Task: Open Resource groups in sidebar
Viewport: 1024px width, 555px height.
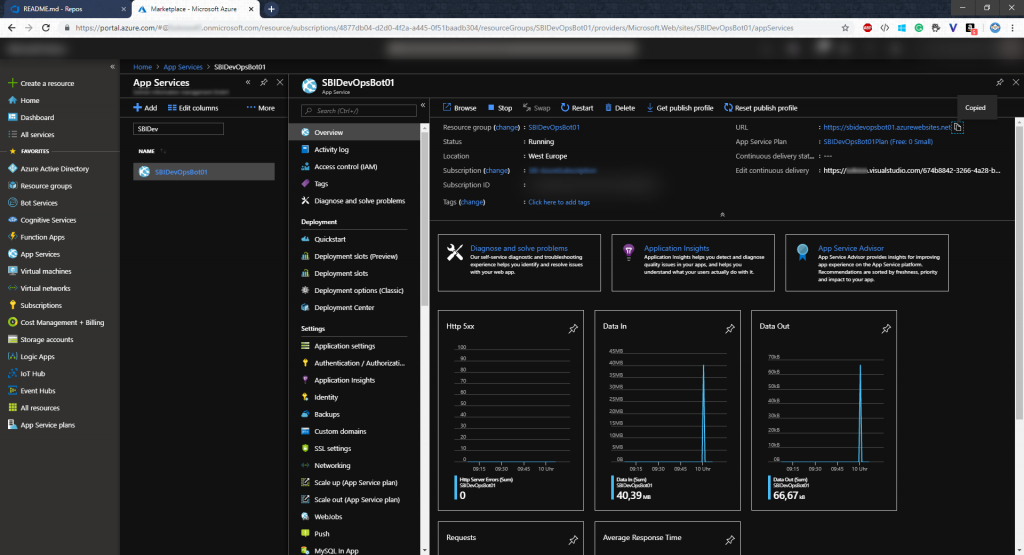Action: [46, 186]
